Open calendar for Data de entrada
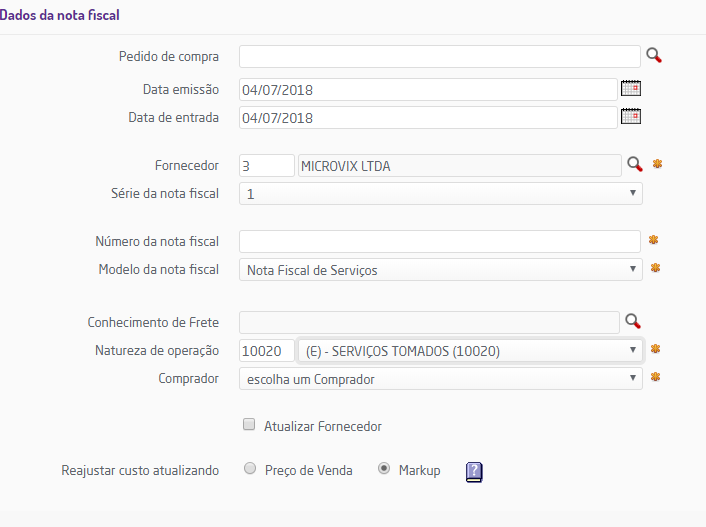 pos(630,116)
